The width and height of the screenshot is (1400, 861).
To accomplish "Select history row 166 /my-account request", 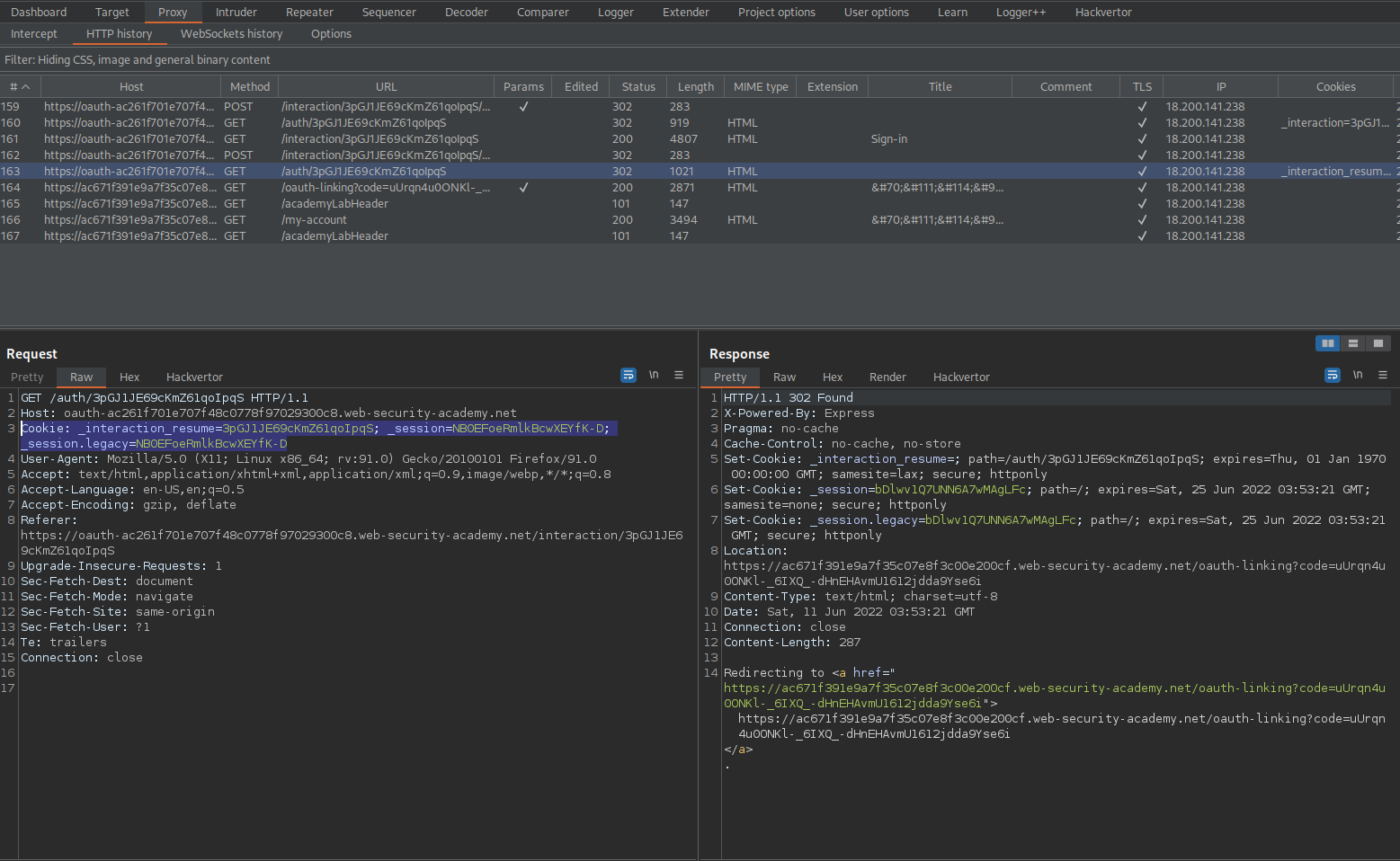I will 700,219.
